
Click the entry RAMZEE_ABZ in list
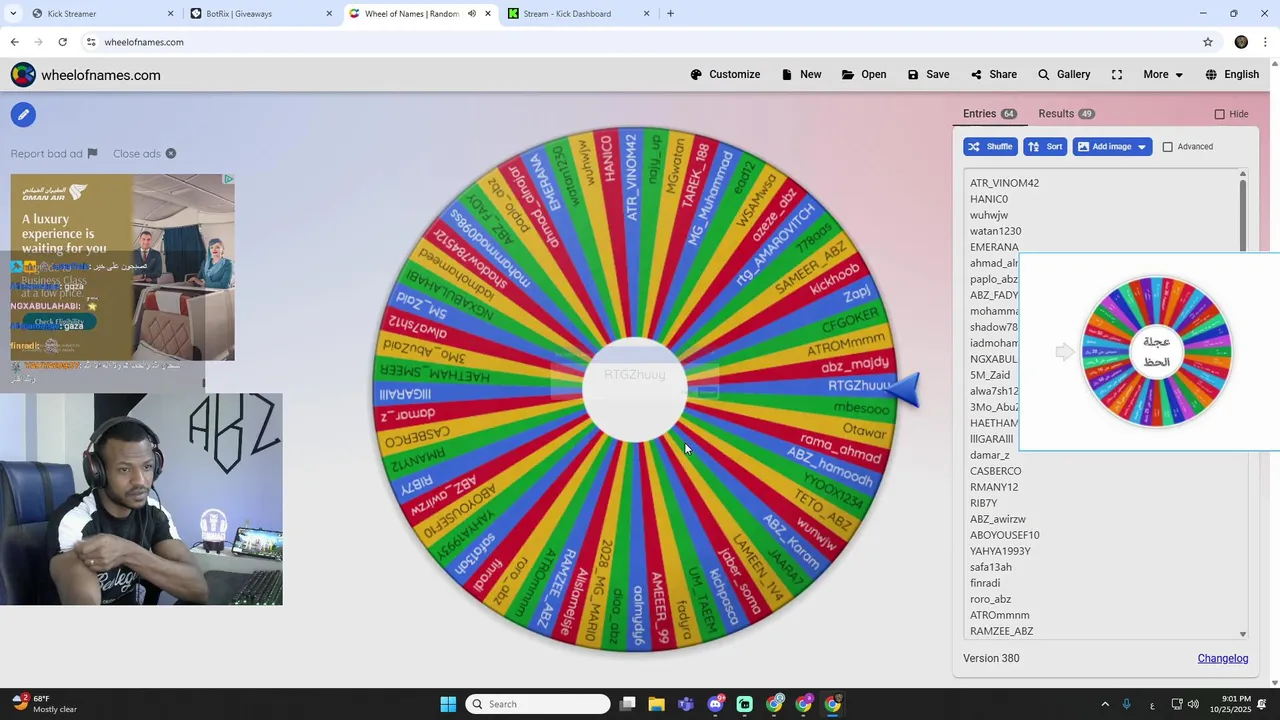[x=1001, y=631]
